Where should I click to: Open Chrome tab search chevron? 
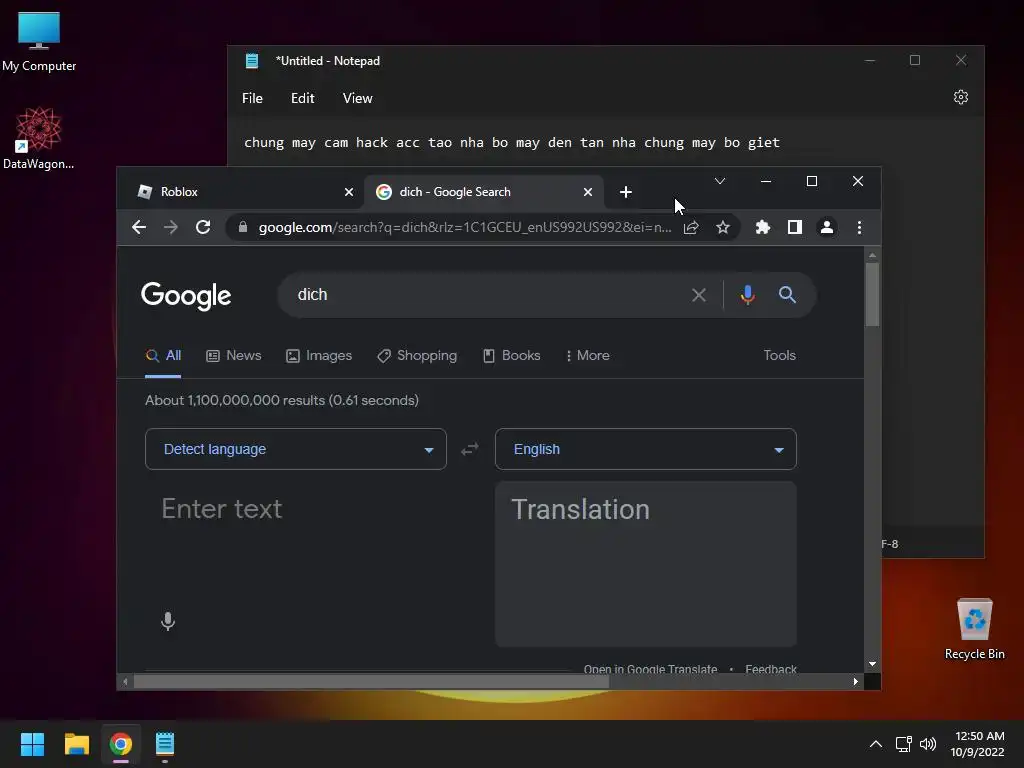[720, 181]
